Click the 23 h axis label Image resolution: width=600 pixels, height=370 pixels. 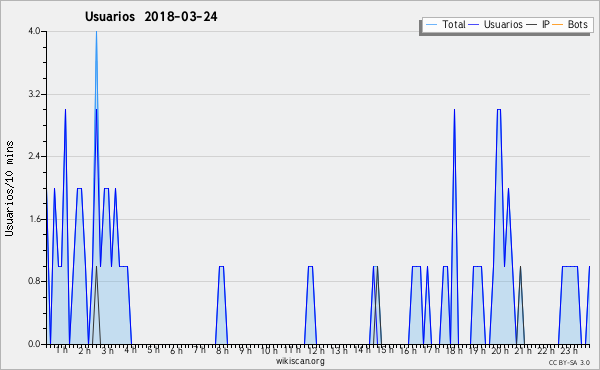click(x=569, y=350)
